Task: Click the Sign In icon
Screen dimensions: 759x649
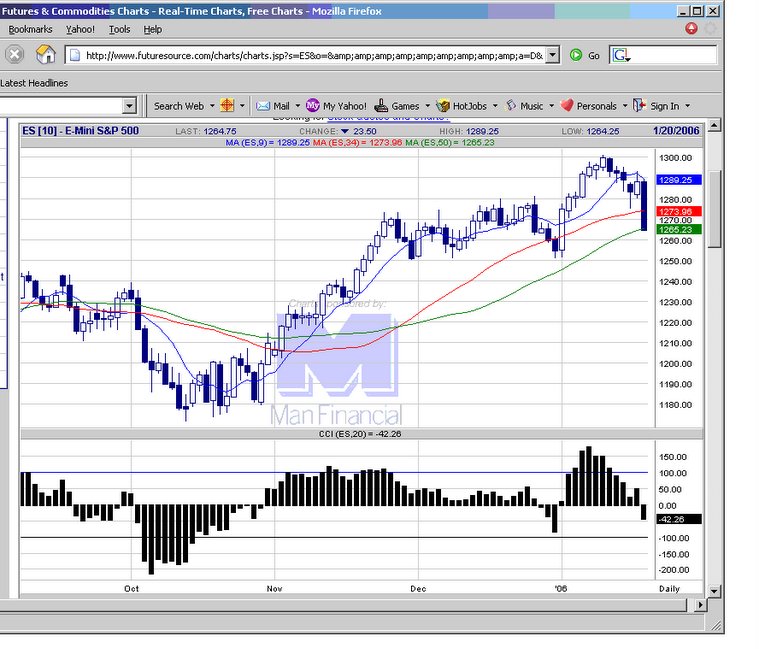Action: 639,106
